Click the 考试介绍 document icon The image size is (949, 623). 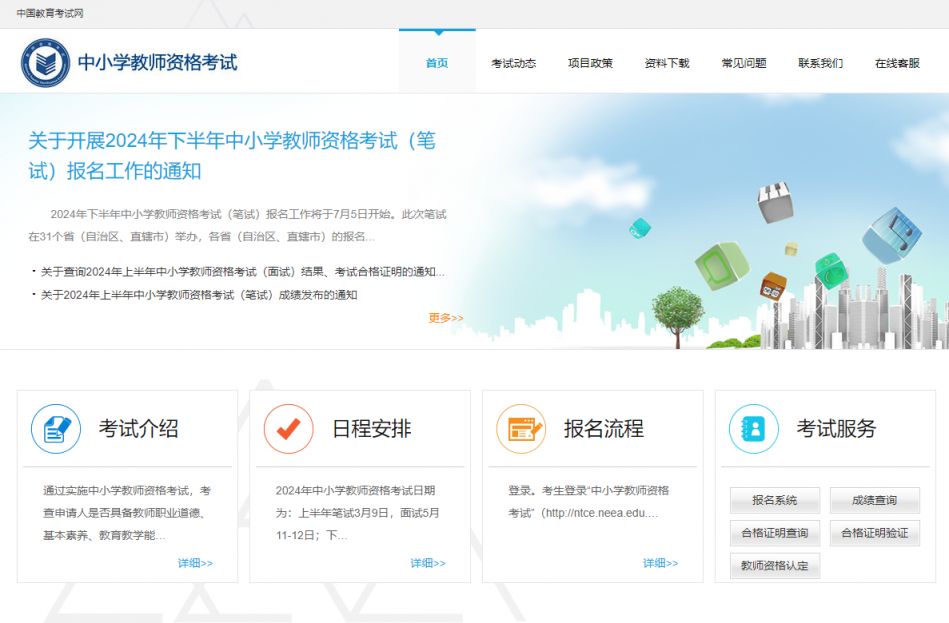(56, 429)
